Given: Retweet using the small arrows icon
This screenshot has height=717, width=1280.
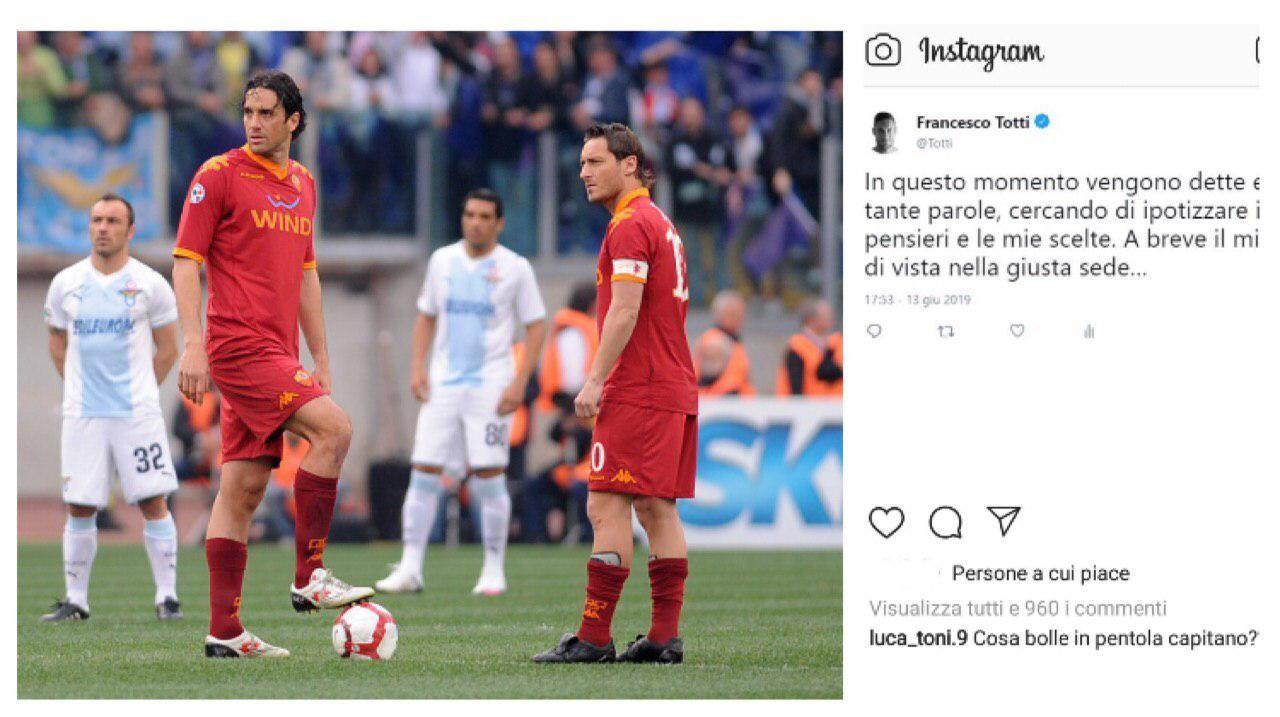Looking at the screenshot, I should click(x=946, y=331).
